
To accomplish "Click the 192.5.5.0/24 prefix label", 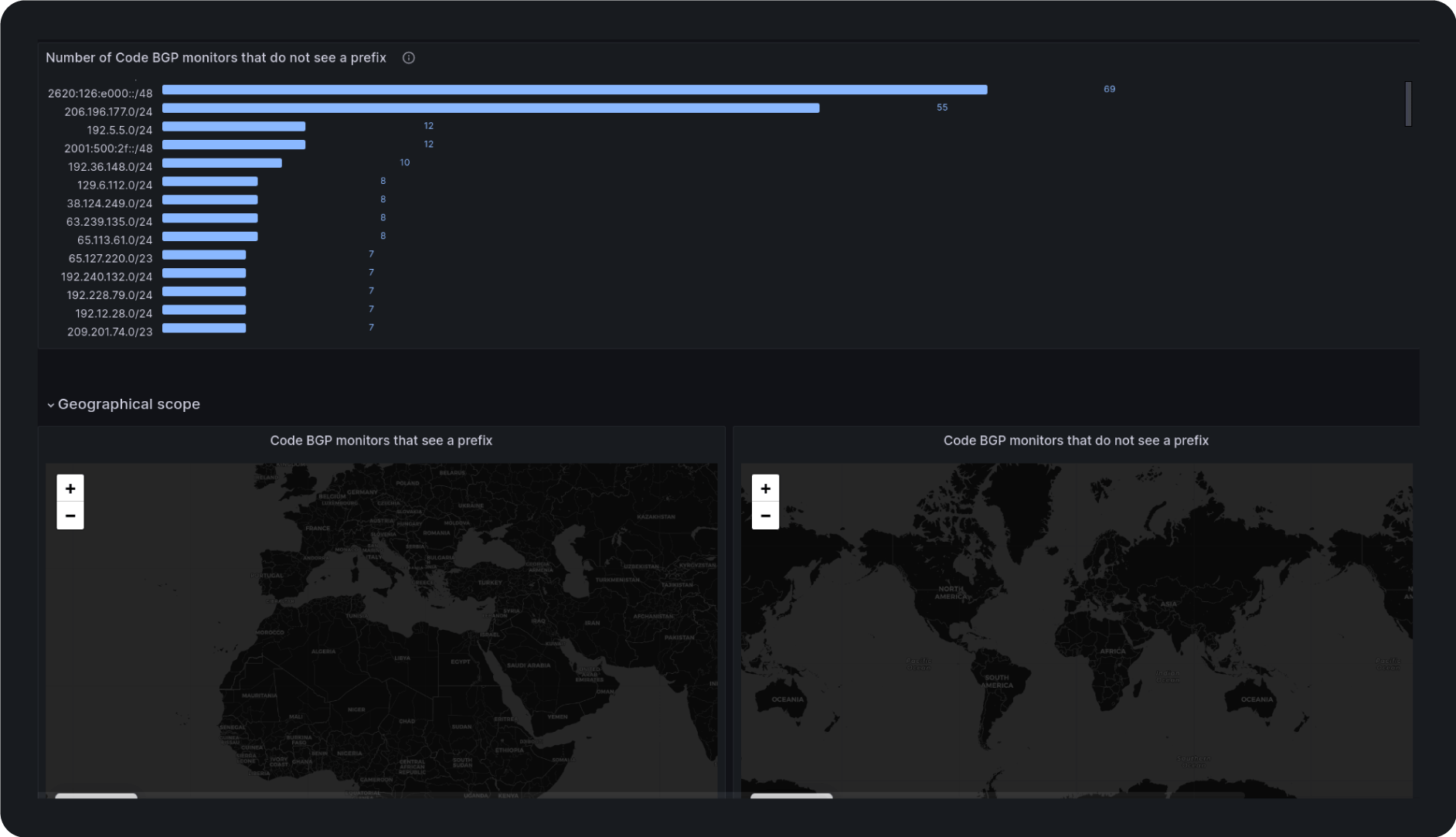I will 119,130.
